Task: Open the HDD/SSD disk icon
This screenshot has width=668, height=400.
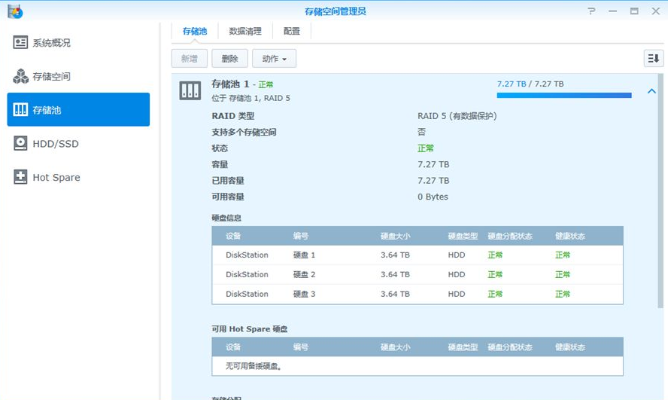Action: [x=20, y=143]
